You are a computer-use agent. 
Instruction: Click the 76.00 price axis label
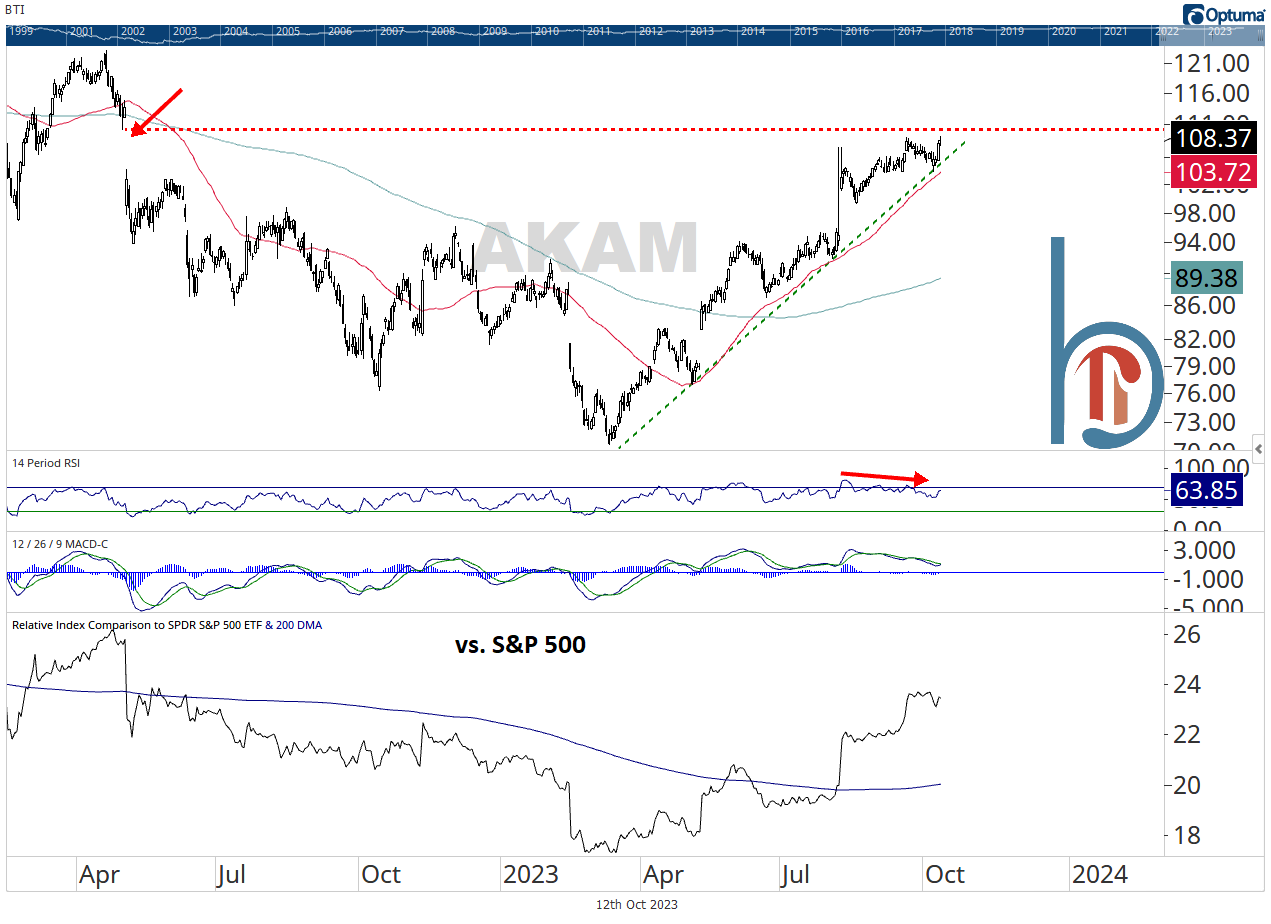tap(1206, 392)
